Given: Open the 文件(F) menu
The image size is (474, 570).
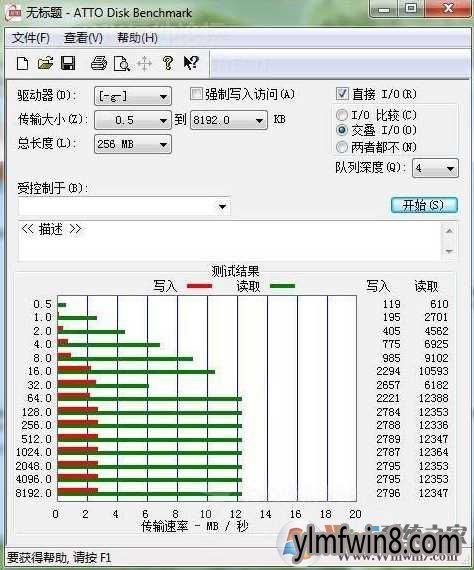Looking at the screenshot, I should click(31, 38).
